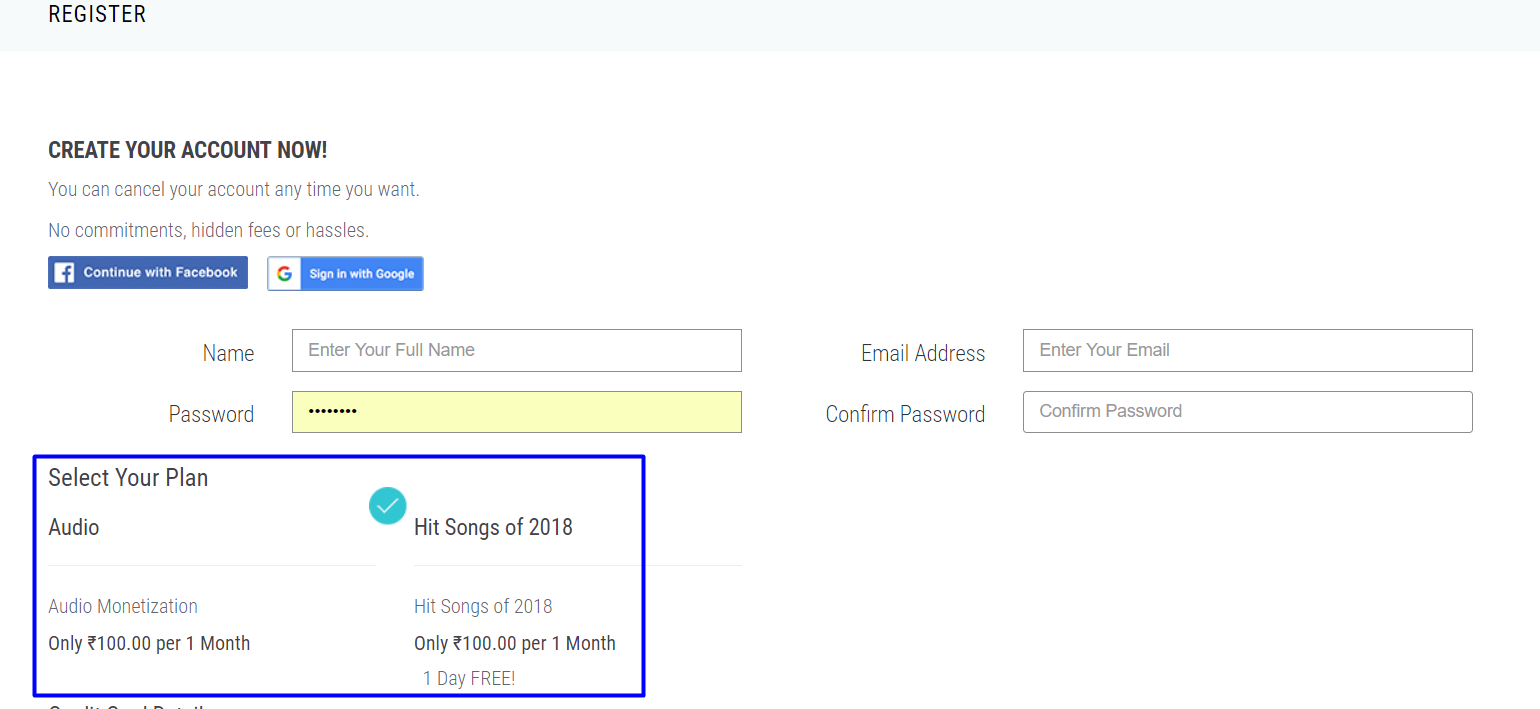Continue with Facebook
The width and height of the screenshot is (1540, 709).
148,273
